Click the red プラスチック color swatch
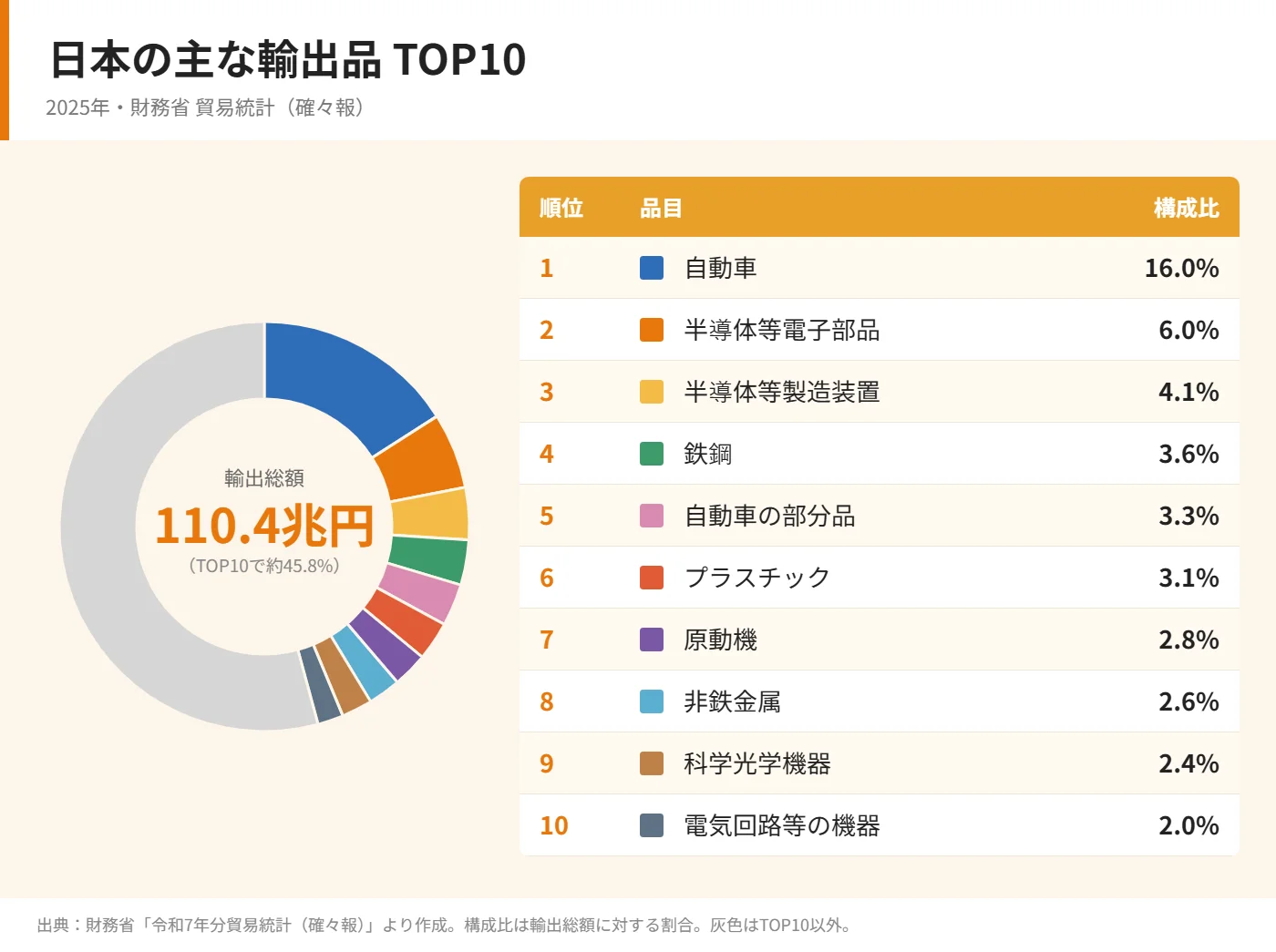1276x952 pixels. (652, 578)
